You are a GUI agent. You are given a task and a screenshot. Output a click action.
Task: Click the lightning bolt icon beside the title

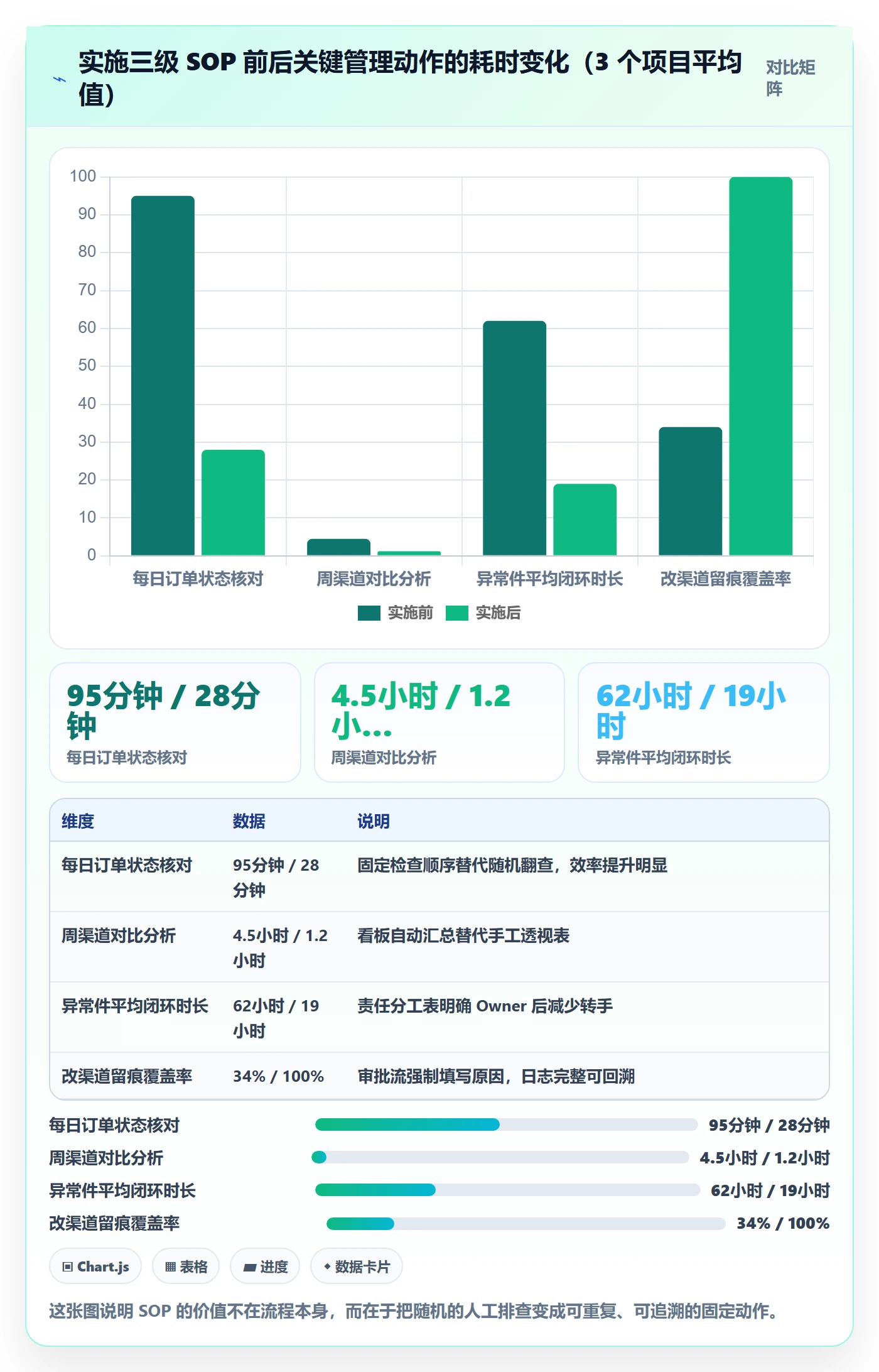click(60, 80)
